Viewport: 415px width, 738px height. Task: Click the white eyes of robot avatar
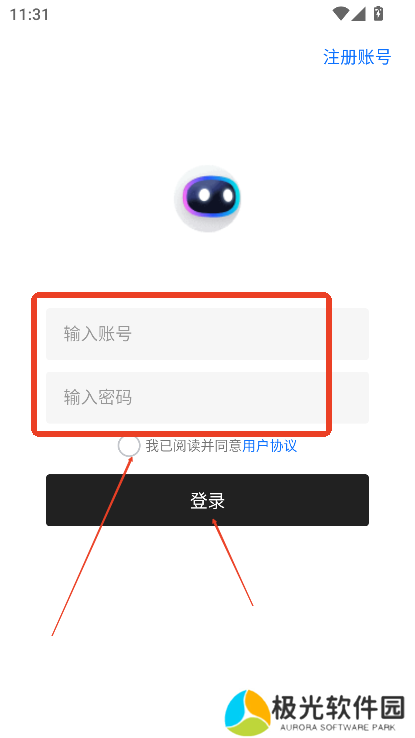point(215,194)
